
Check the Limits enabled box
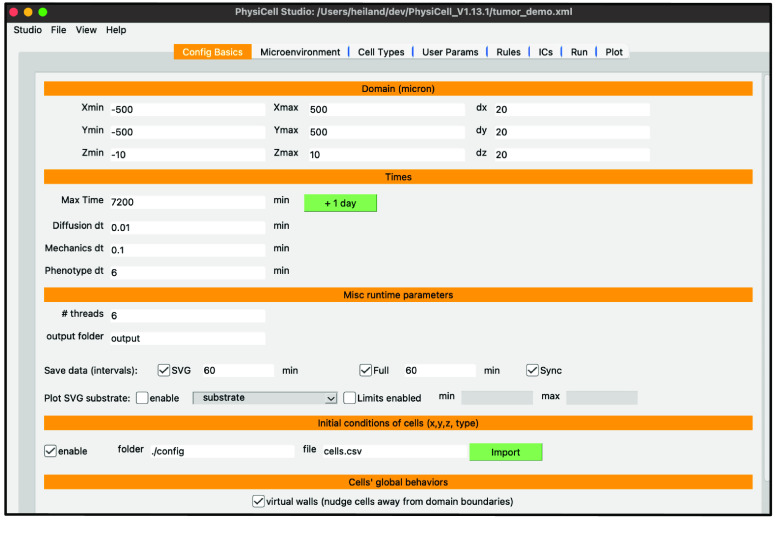pos(350,397)
